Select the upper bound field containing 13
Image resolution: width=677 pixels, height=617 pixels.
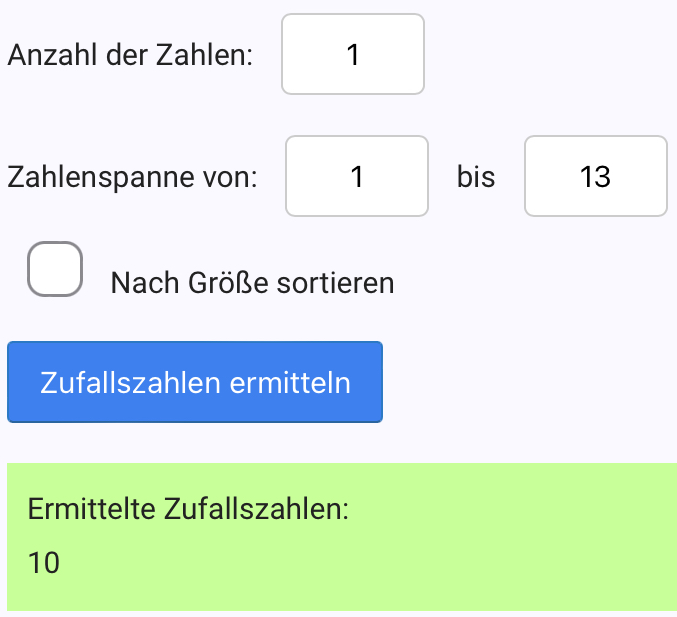595,176
